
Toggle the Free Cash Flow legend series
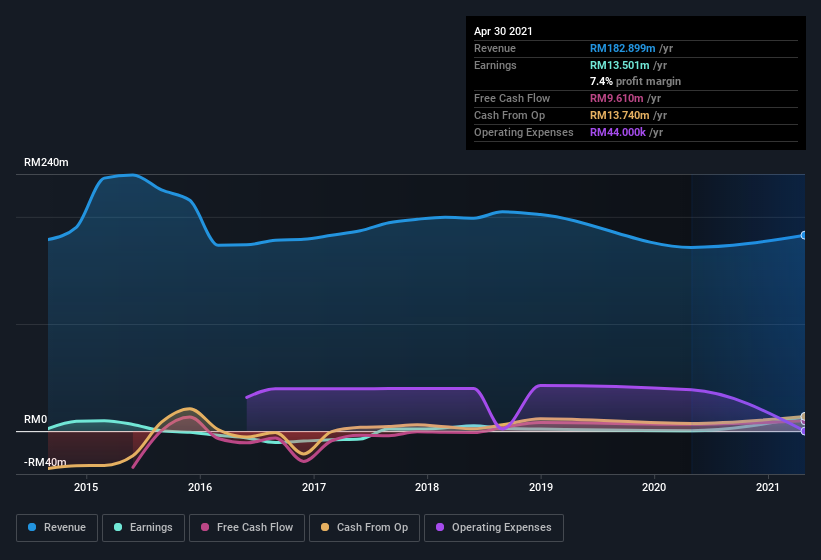pyautogui.click(x=247, y=528)
